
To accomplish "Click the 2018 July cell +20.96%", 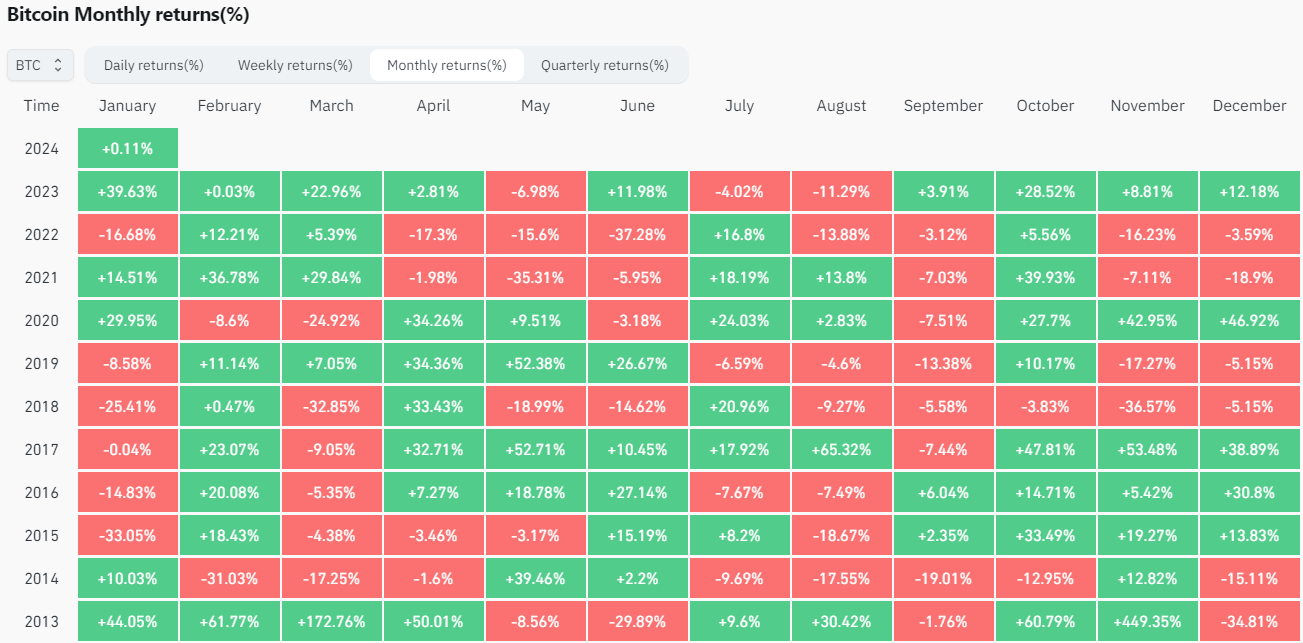I will tap(739, 406).
